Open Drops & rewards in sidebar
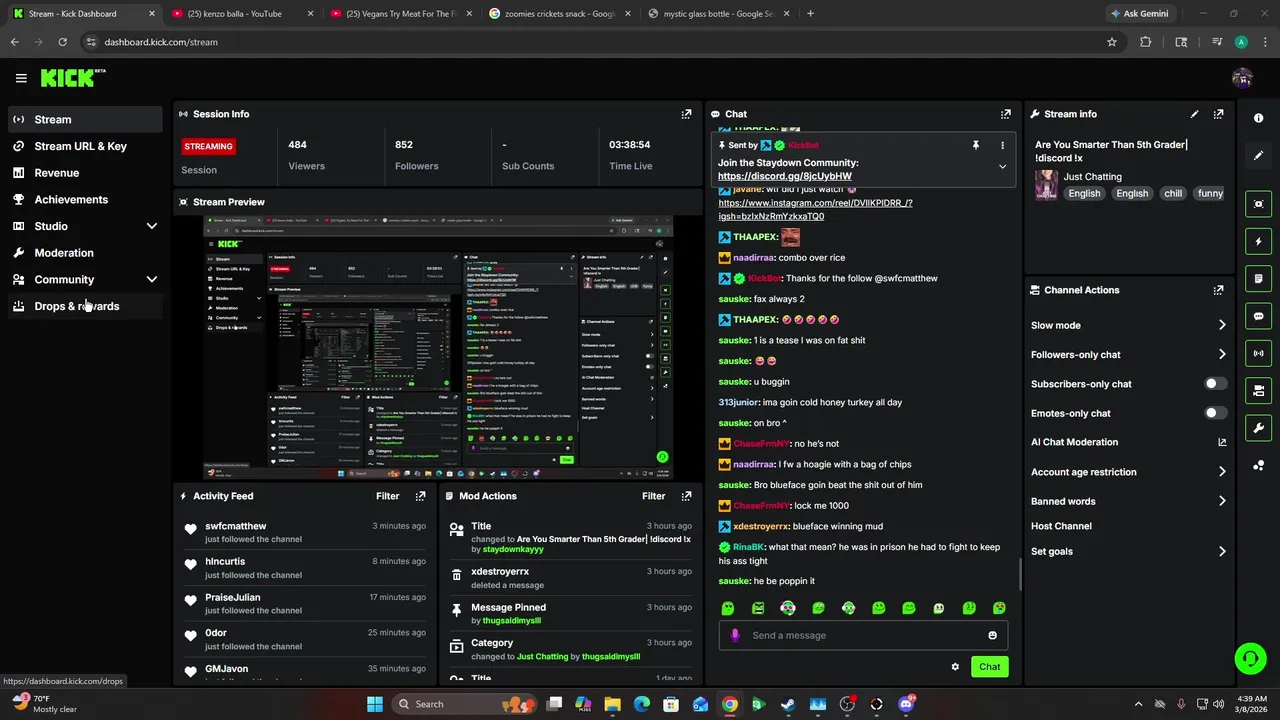This screenshot has width=1280, height=720. tap(85, 306)
